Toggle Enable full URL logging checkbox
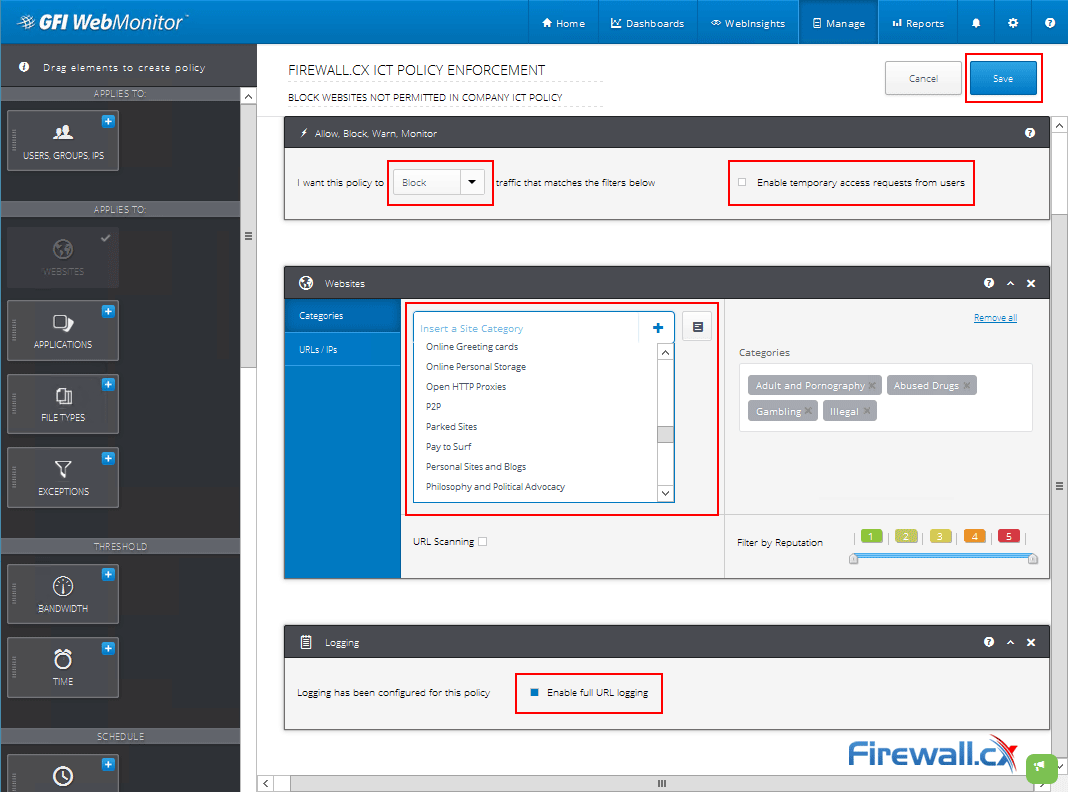 coord(534,692)
